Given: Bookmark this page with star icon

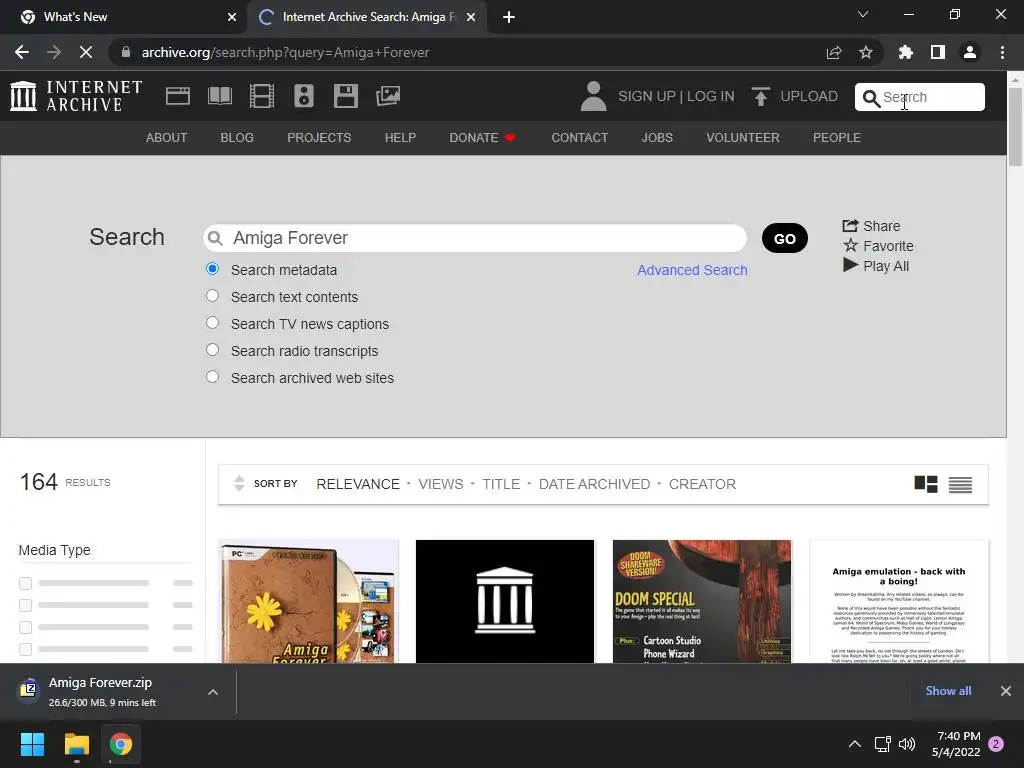Looking at the screenshot, I should [865, 52].
